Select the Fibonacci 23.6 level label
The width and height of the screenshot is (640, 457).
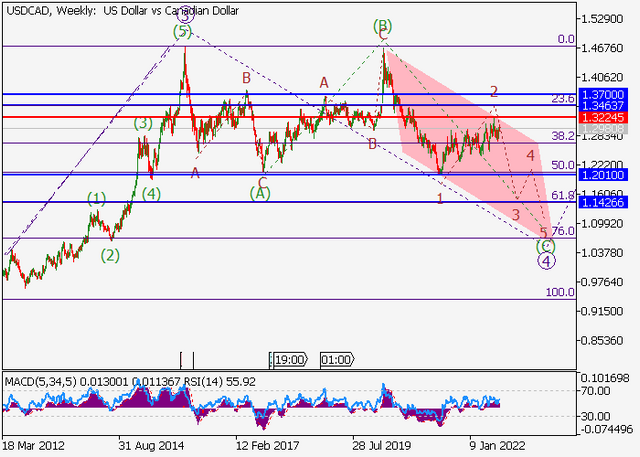pyautogui.click(x=563, y=99)
